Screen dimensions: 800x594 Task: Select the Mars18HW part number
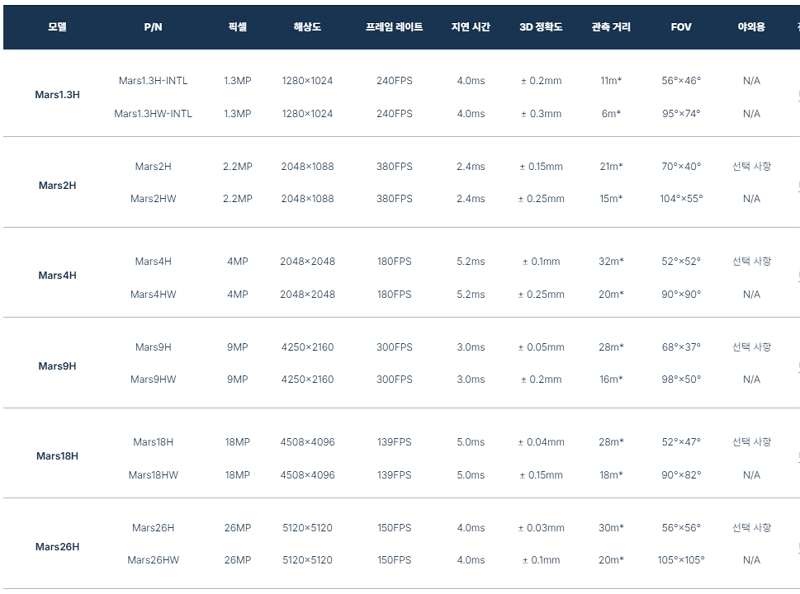click(x=153, y=475)
